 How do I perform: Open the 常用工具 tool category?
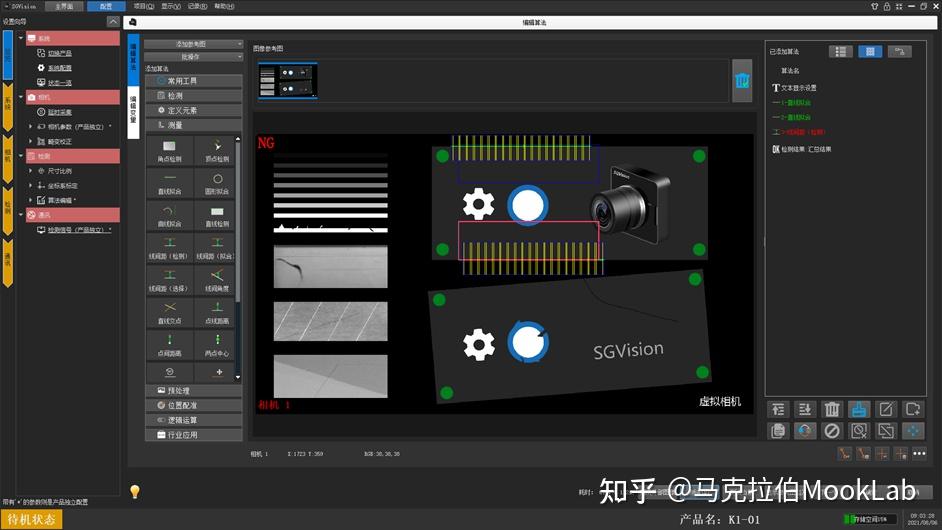193,81
